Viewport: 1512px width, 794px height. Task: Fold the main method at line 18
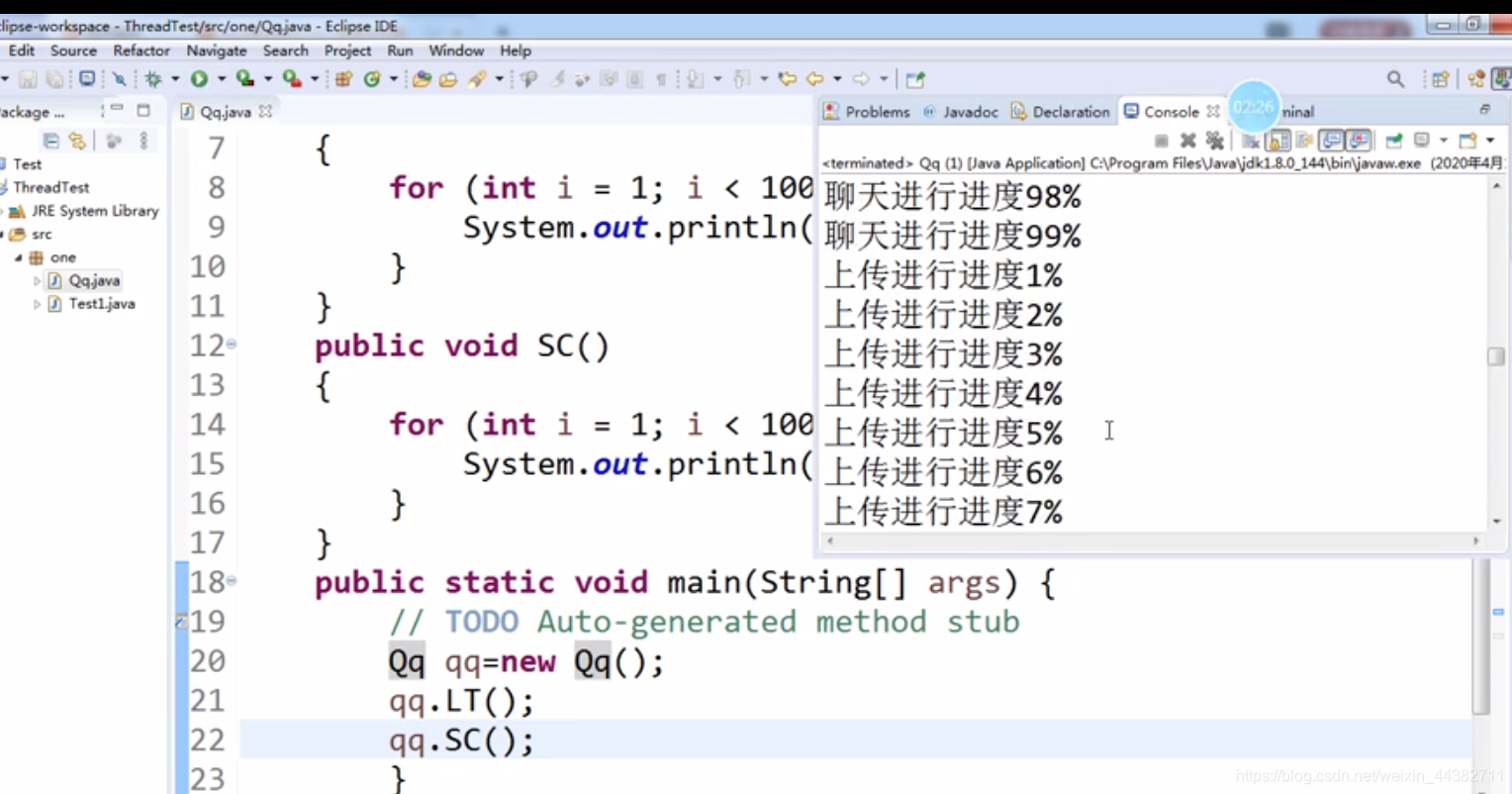click(232, 581)
